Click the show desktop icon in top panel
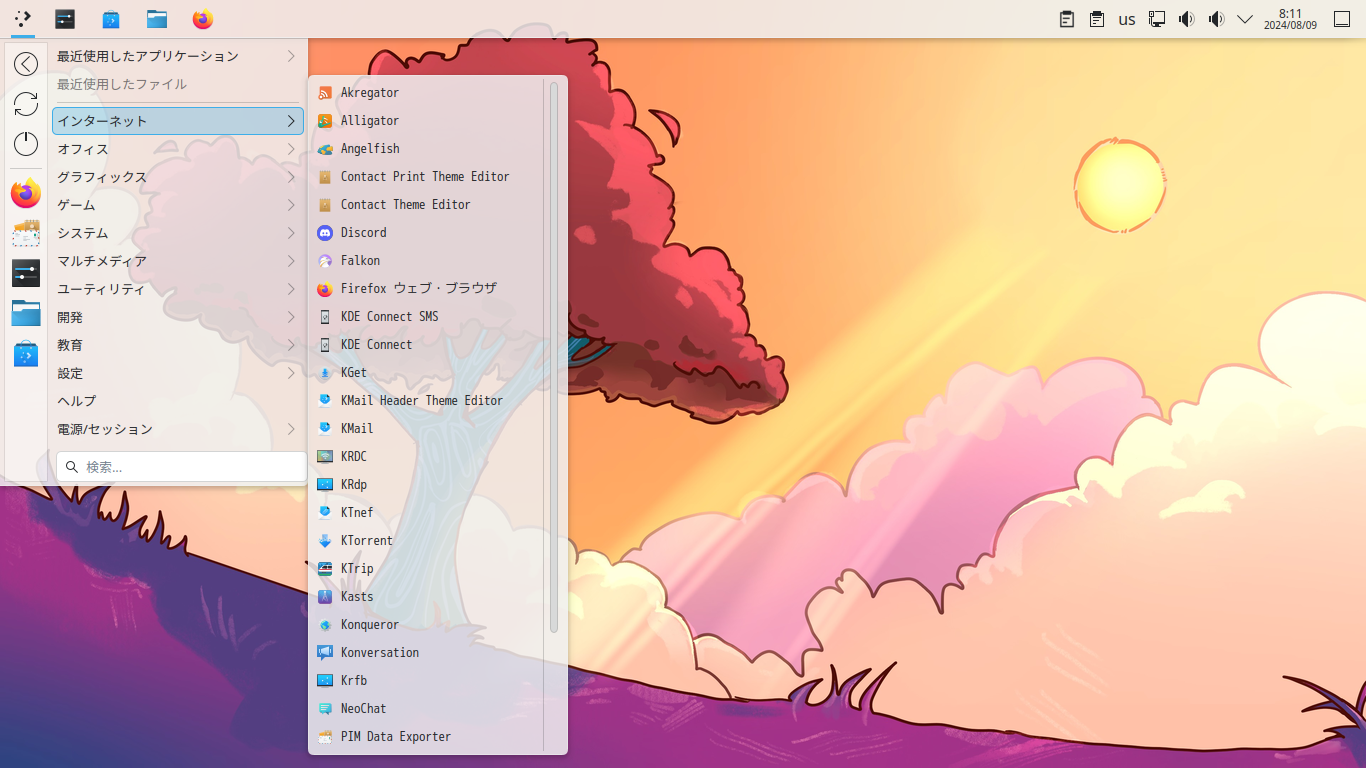Viewport: 1366px width, 768px height. pos(1342,19)
